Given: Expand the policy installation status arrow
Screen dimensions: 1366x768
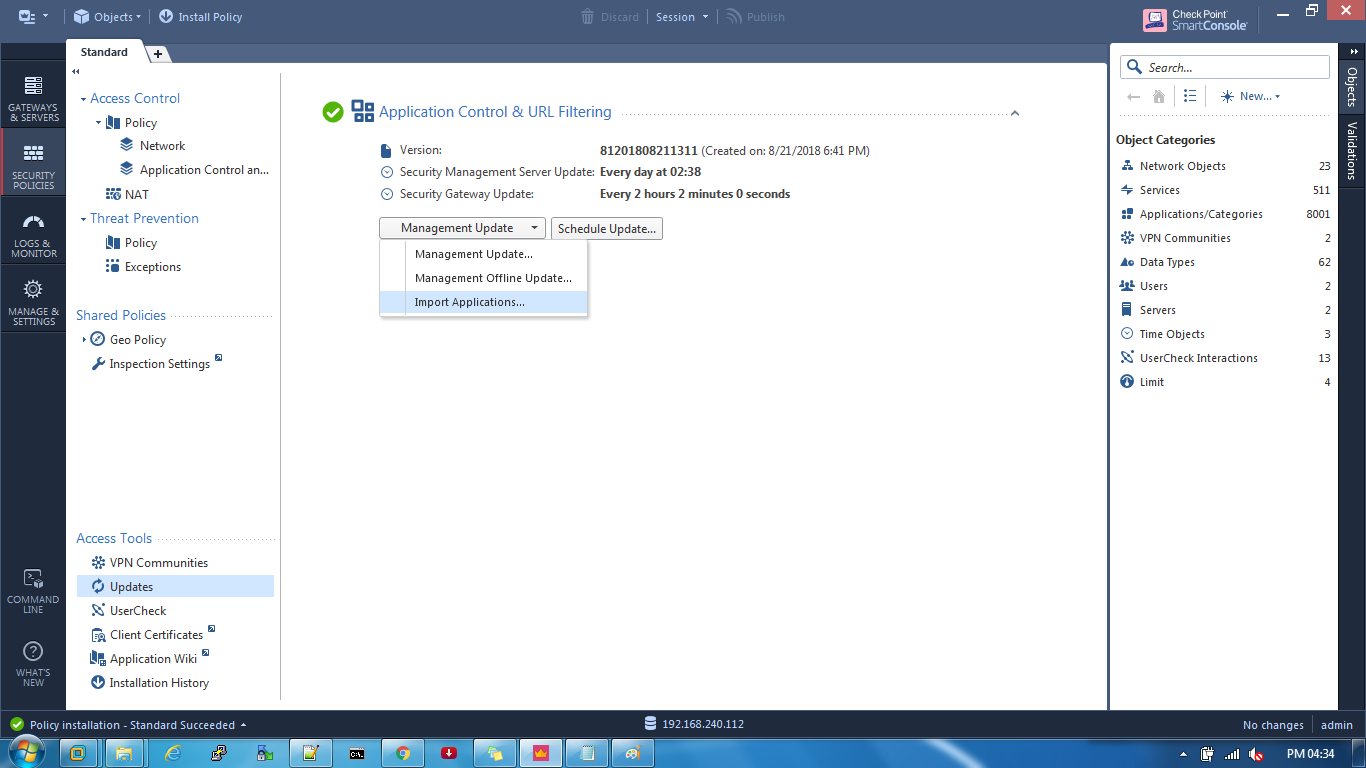Looking at the screenshot, I should (244, 725).
